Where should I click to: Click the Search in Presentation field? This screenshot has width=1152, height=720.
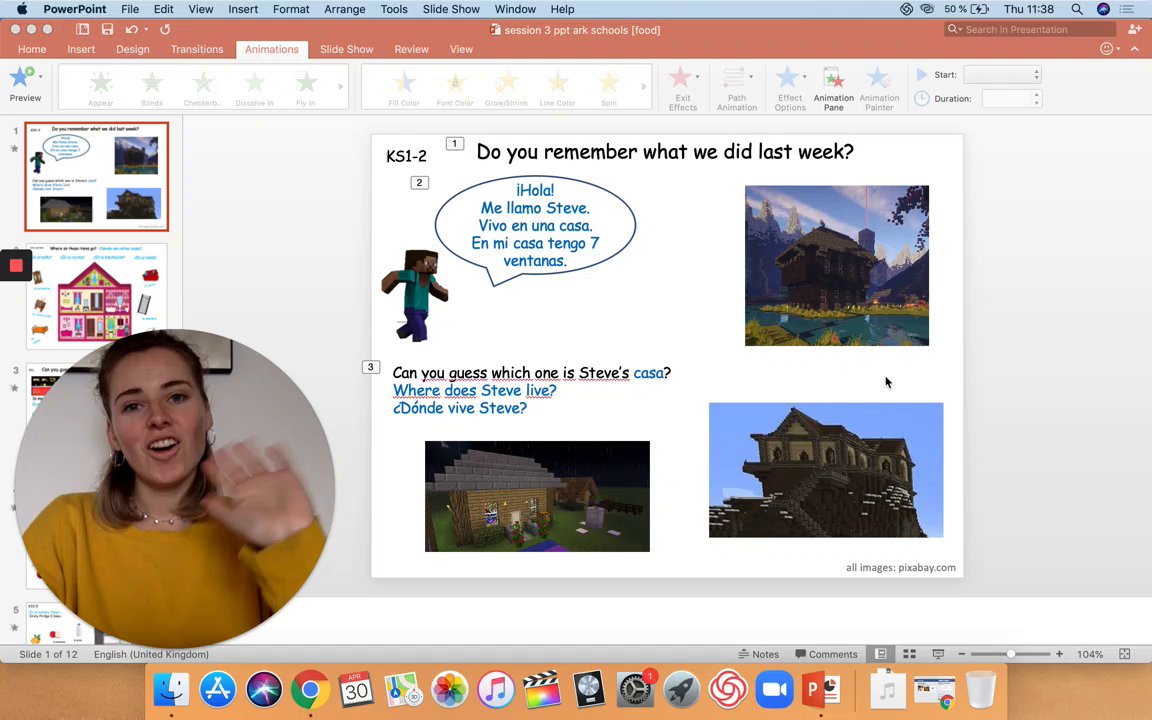[x=1030, y=29]
